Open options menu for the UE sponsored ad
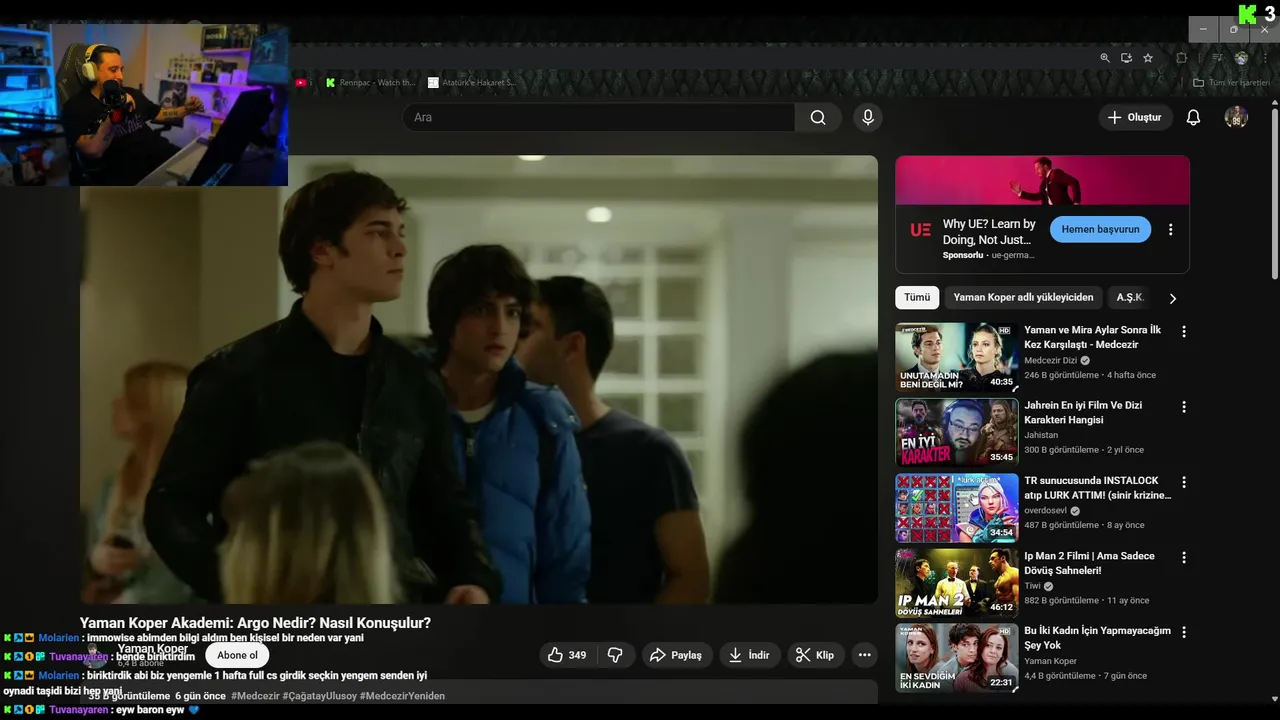This screenshot has width=1280, height=720. [1171, 229]
